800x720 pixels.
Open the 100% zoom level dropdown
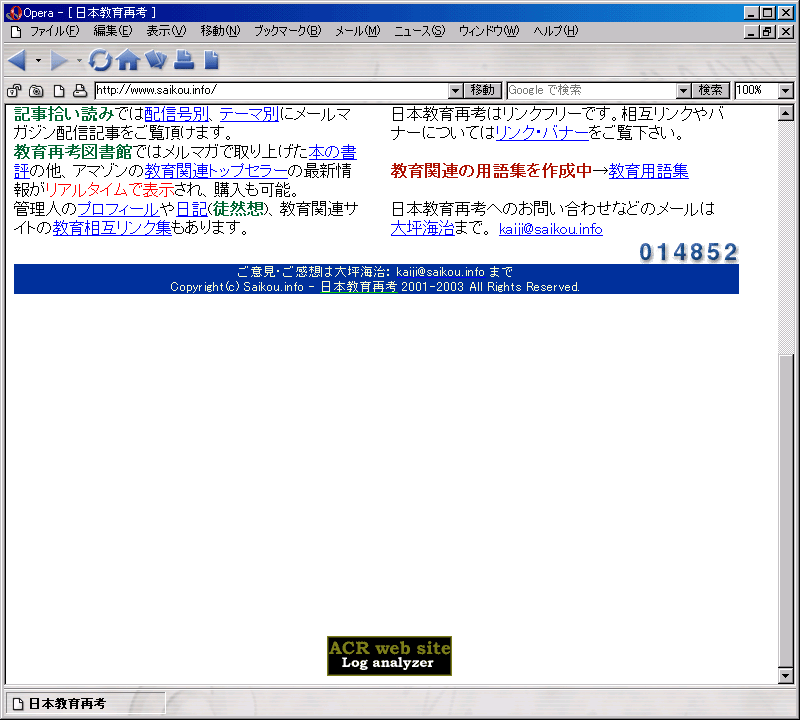786,91
